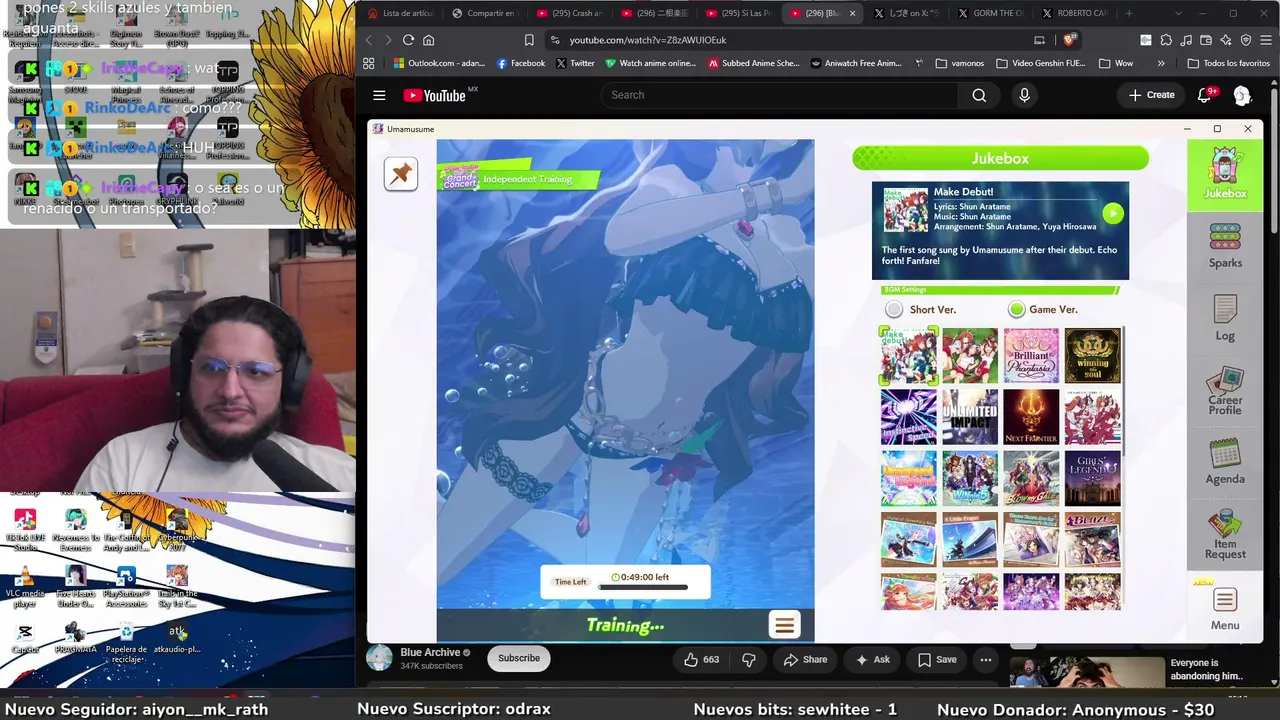Click the pin icon beside the game view
Viewport: 1280px width, 720px height.
401,174
